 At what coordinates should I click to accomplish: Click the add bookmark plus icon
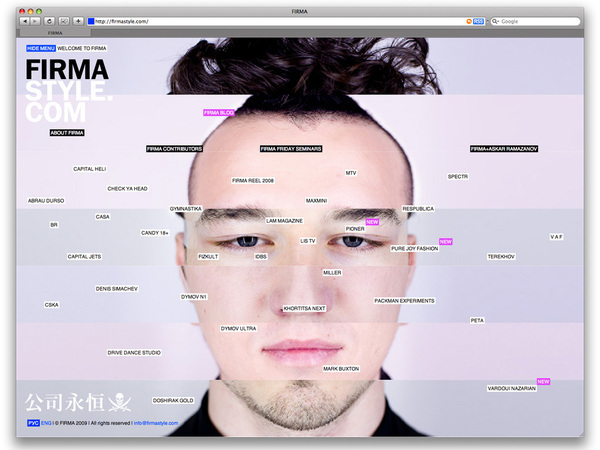pos(78,21)
